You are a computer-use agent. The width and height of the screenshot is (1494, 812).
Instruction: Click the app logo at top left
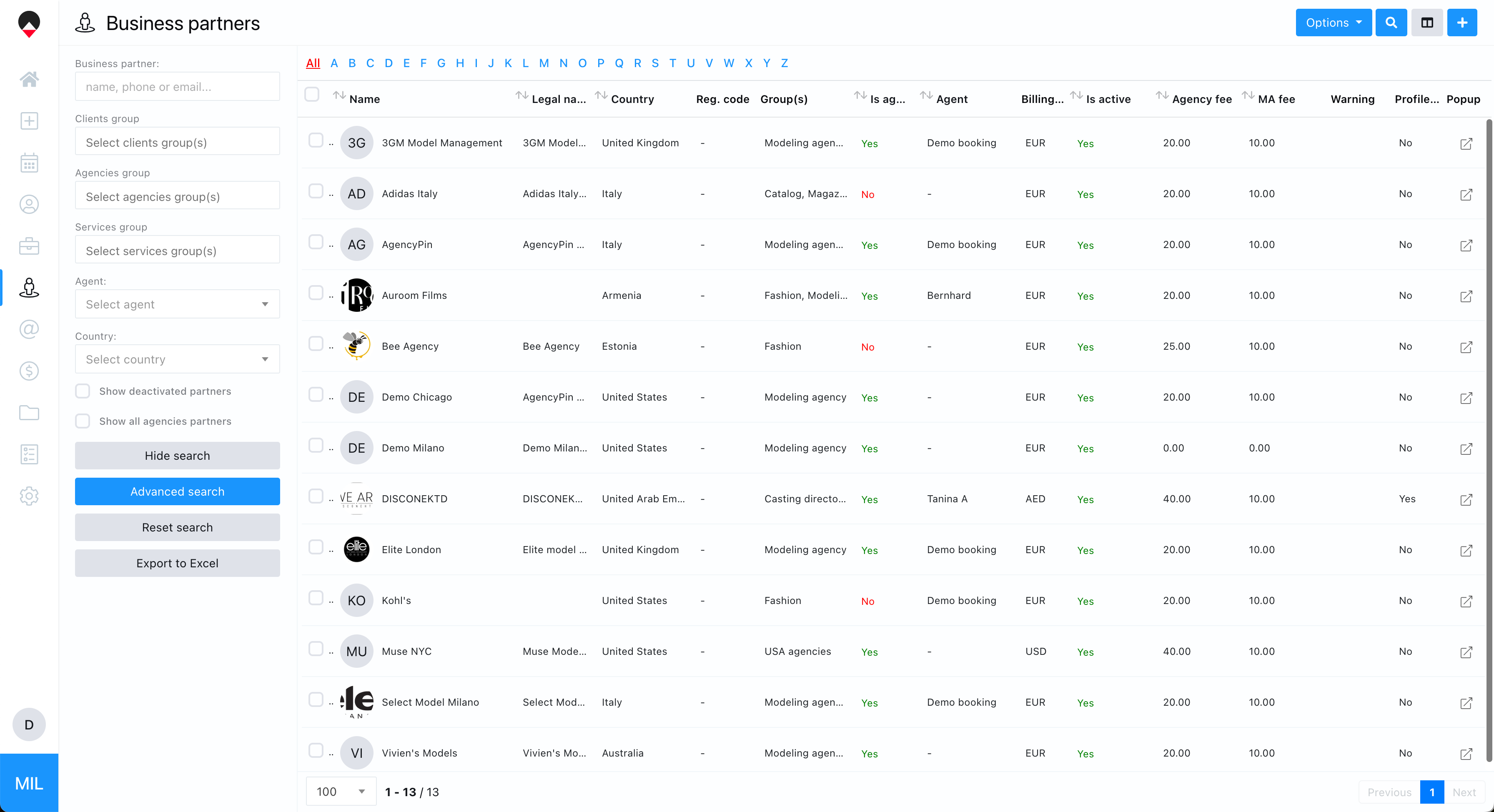[x=29, y=24]
